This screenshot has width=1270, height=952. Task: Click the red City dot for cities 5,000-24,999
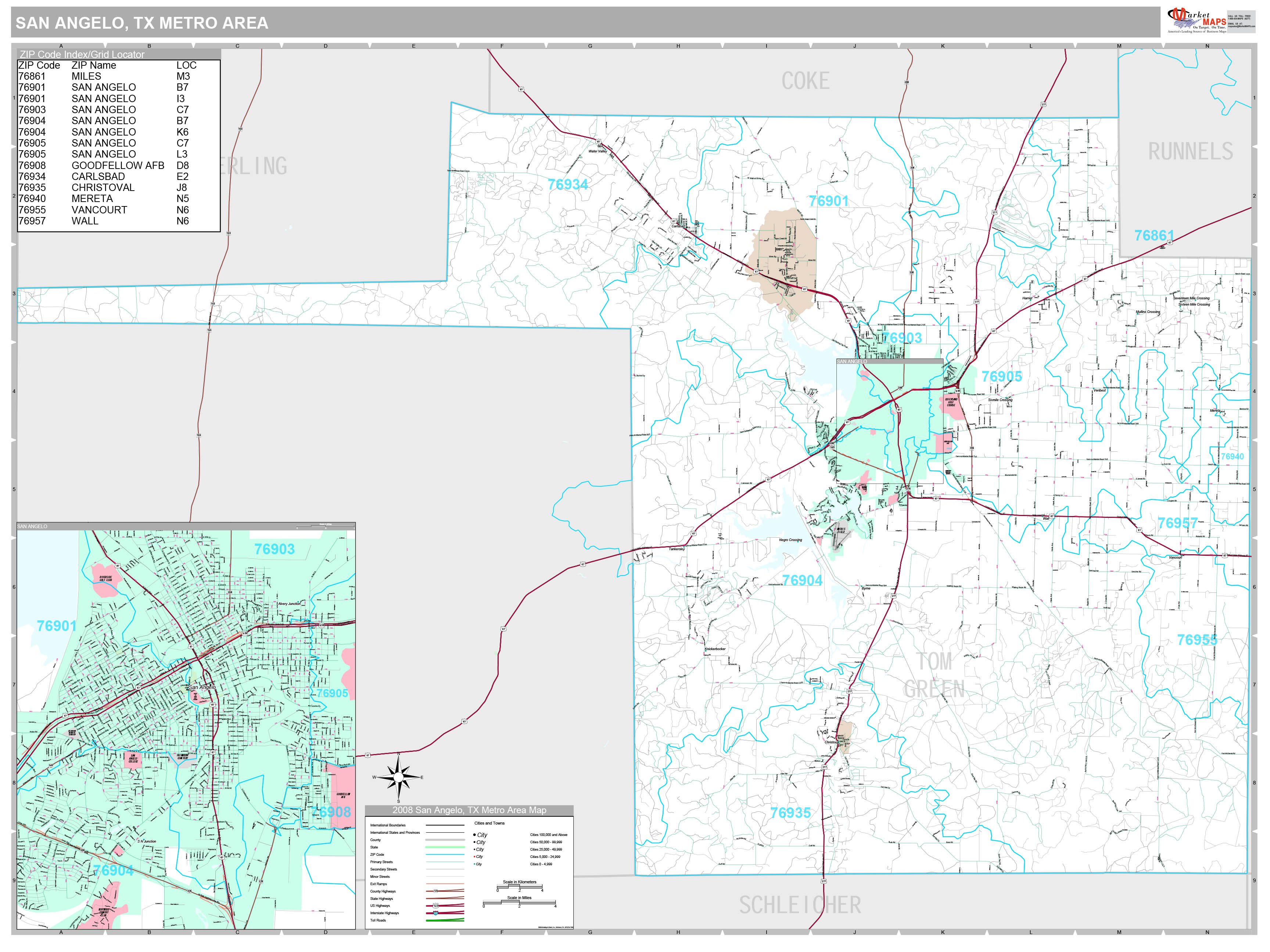474,856
